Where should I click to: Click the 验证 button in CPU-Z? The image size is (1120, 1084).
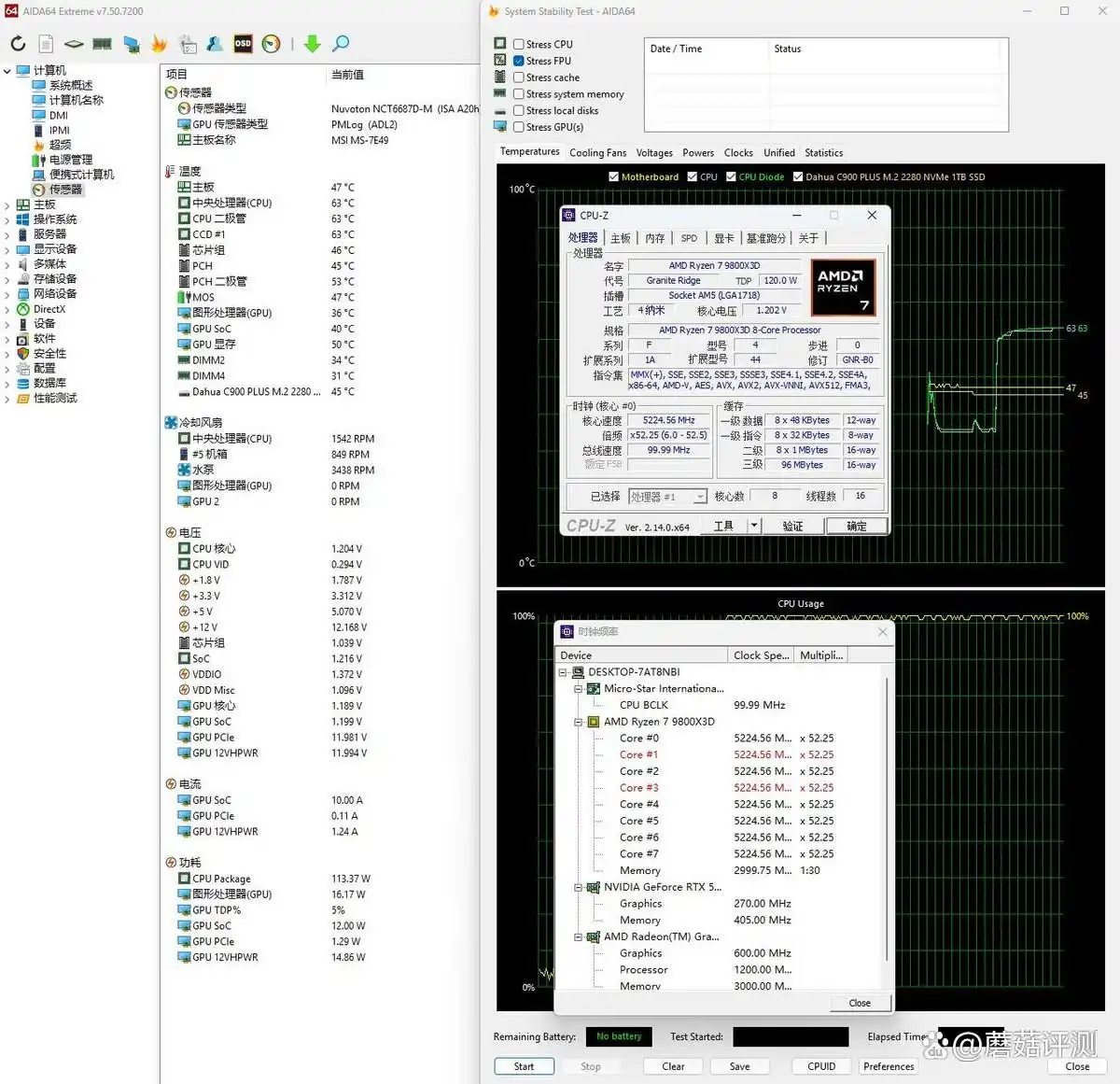793,525
